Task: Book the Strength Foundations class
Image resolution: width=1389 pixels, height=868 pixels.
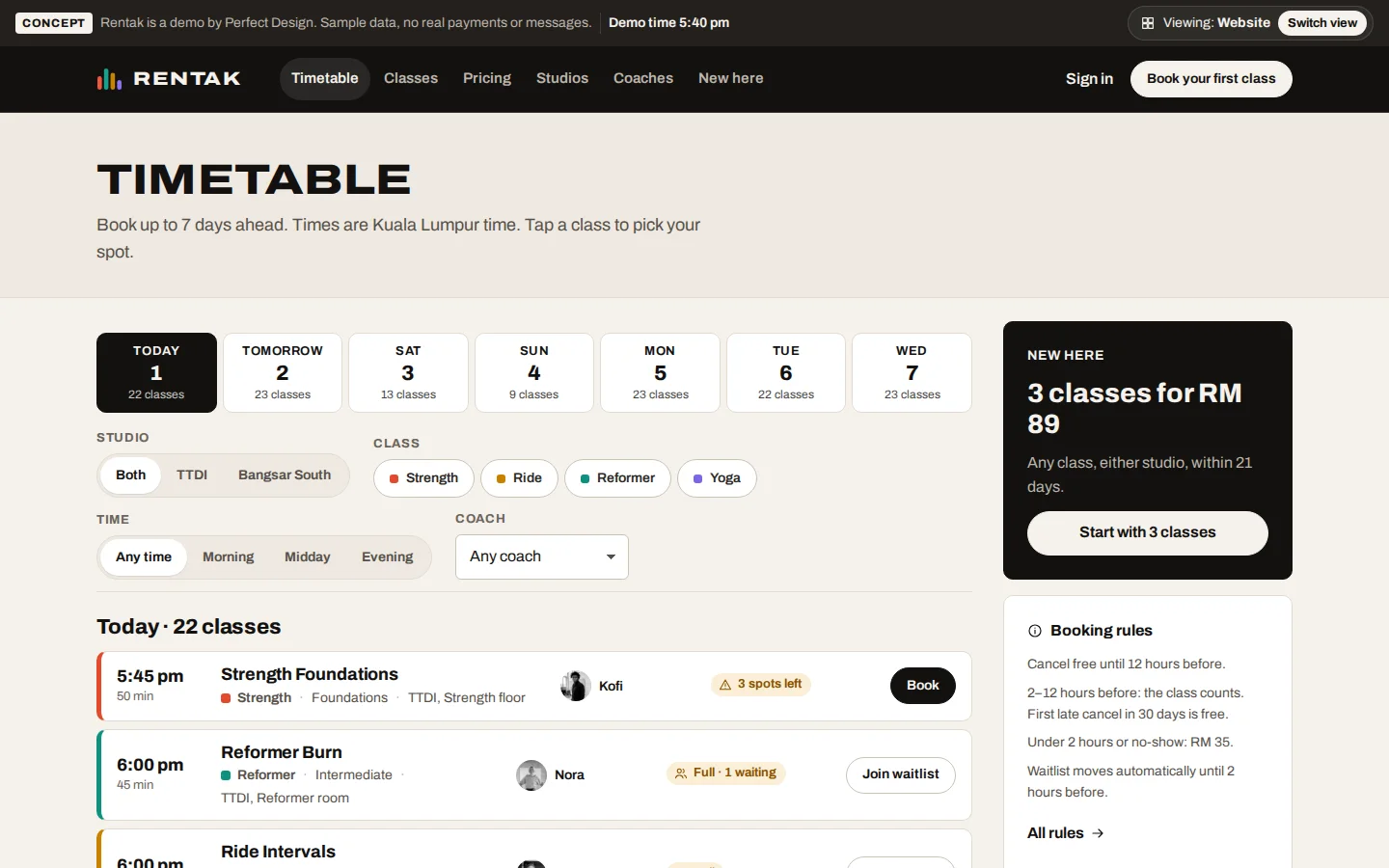Action: coord(923,686)
